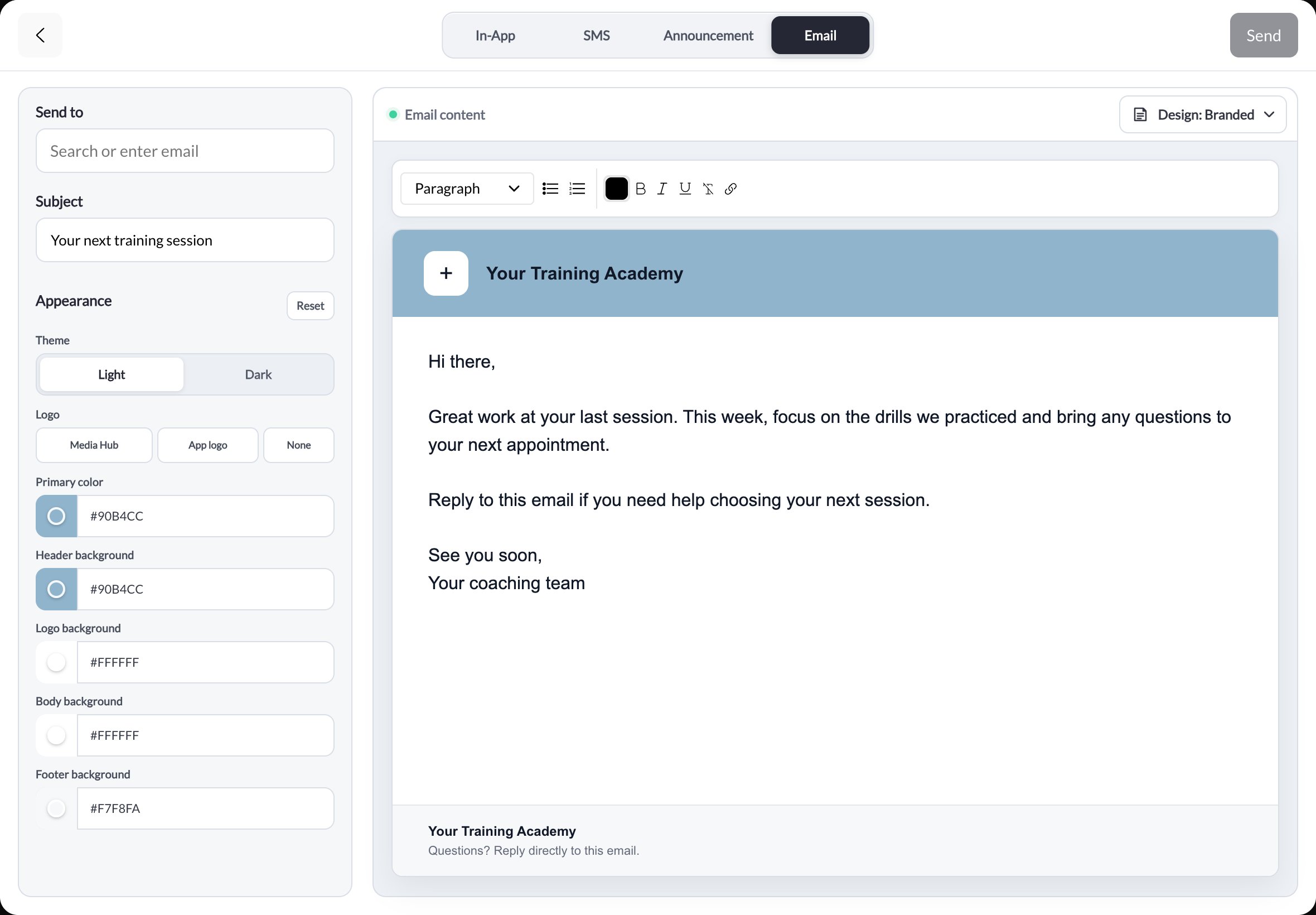This screenshot has width=1316, height=915.
Task: Open the Header background color swatch
Action: pos(56,589)
